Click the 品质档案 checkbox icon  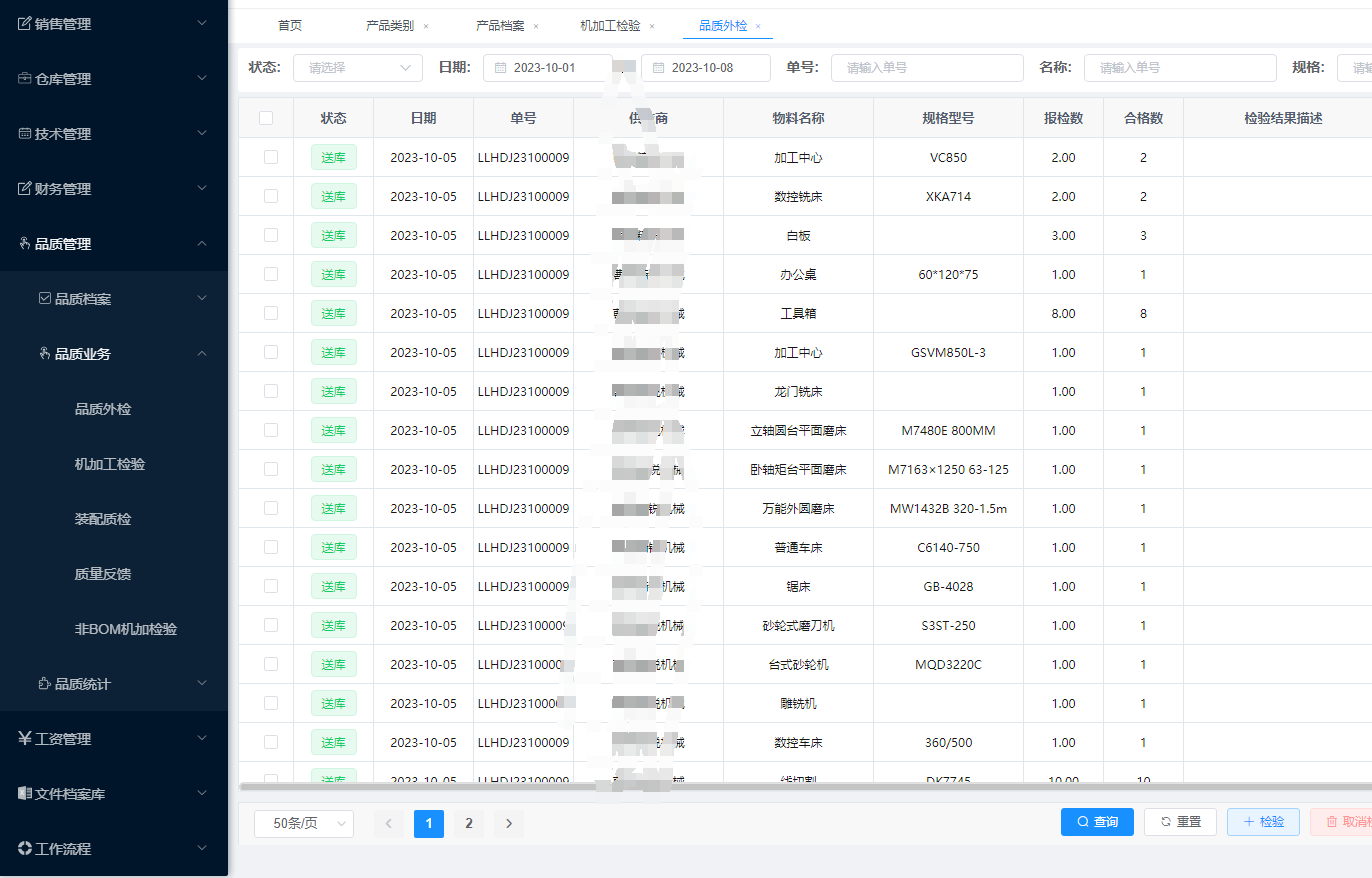[44, 298]
